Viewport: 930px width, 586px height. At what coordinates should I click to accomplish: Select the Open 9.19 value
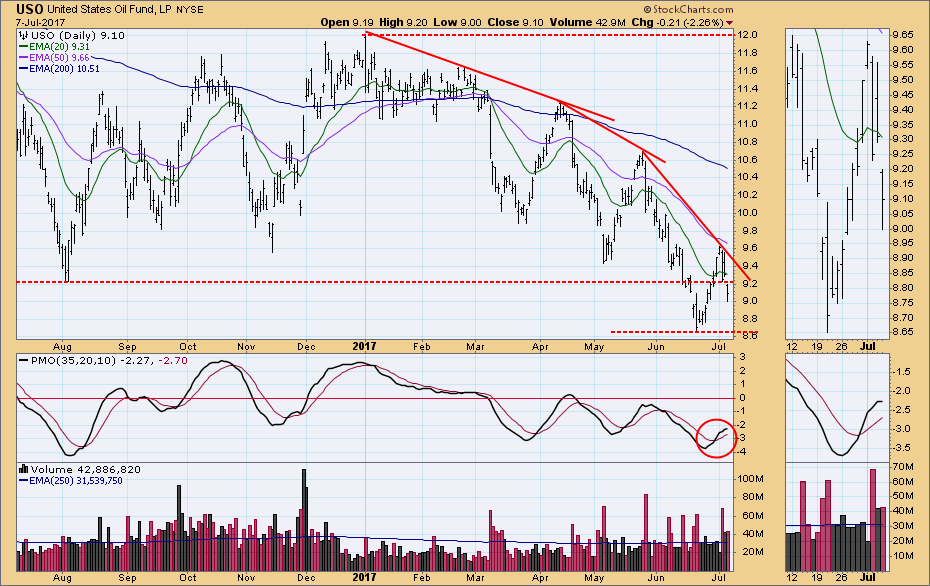pos(348,23)
